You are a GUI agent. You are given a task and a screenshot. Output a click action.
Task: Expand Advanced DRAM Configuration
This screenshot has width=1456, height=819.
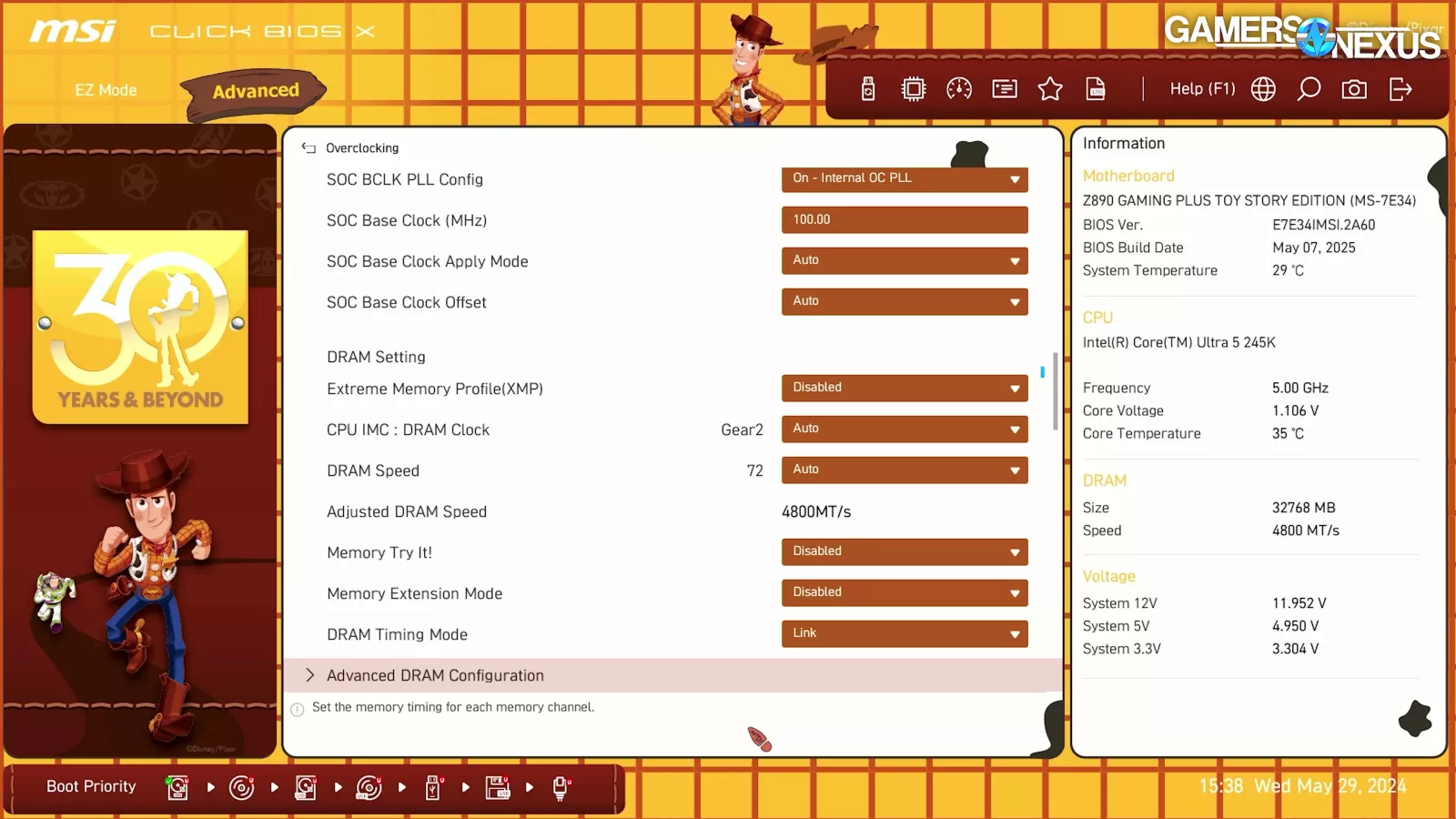[435, 675]
